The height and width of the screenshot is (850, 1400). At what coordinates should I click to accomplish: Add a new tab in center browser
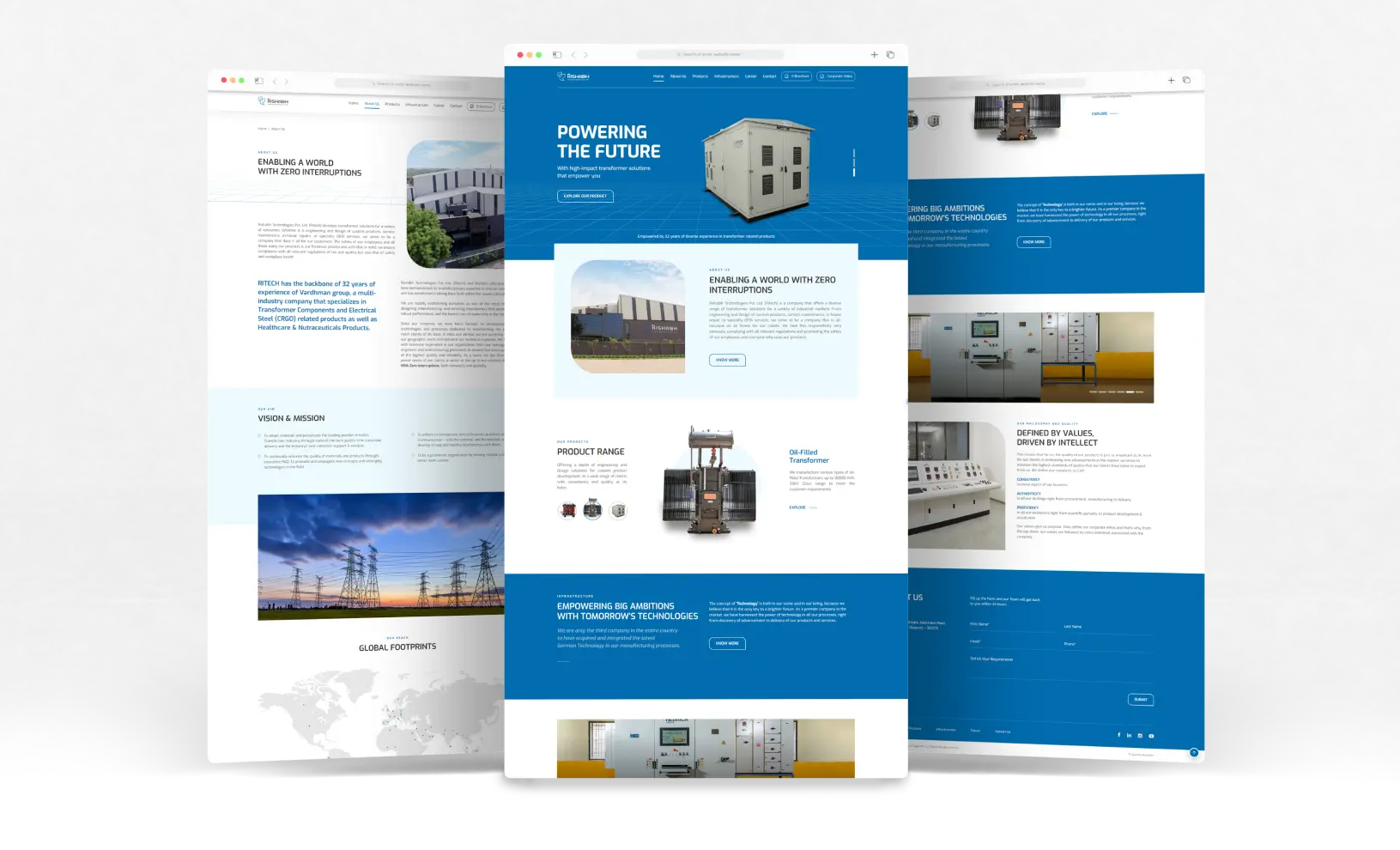pos(875,54)
